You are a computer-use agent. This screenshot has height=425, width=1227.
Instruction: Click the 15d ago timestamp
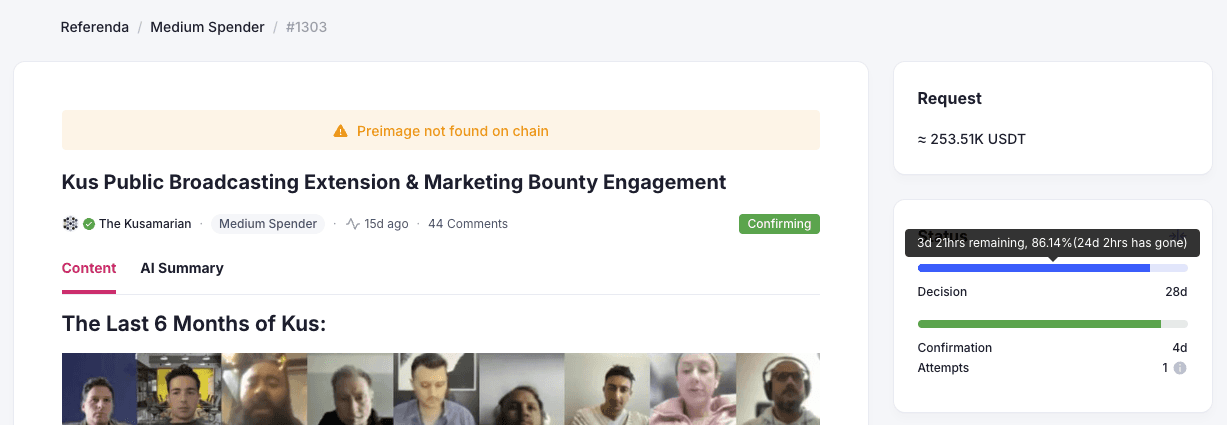385,224
